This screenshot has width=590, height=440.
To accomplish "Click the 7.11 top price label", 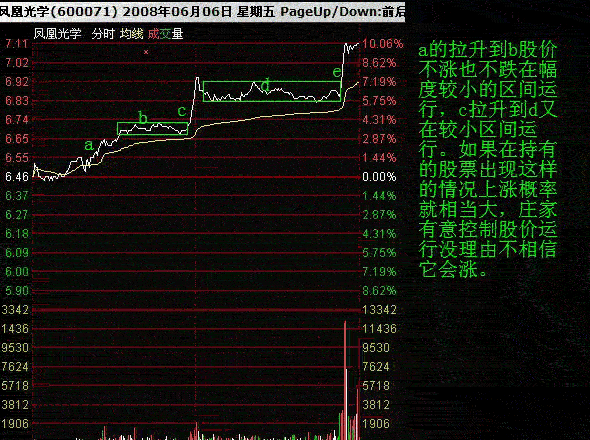I will pyautogui.click(x=17, y=44).
